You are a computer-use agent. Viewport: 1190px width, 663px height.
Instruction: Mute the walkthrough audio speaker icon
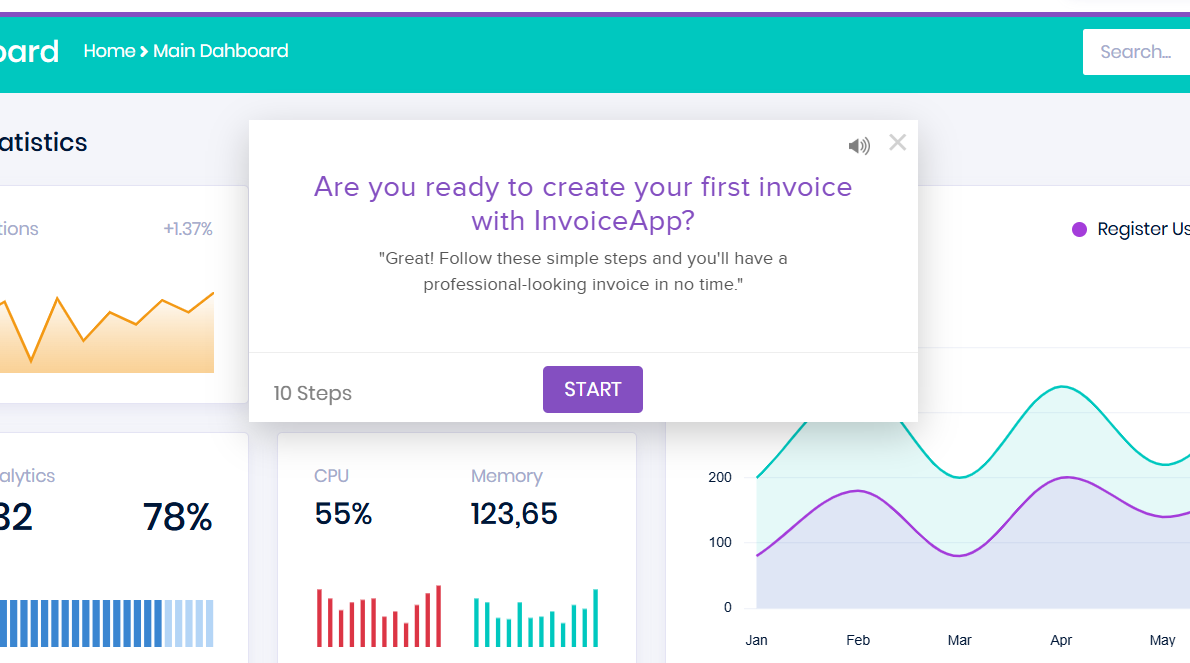pyautogui.click(x=858, y=146)
